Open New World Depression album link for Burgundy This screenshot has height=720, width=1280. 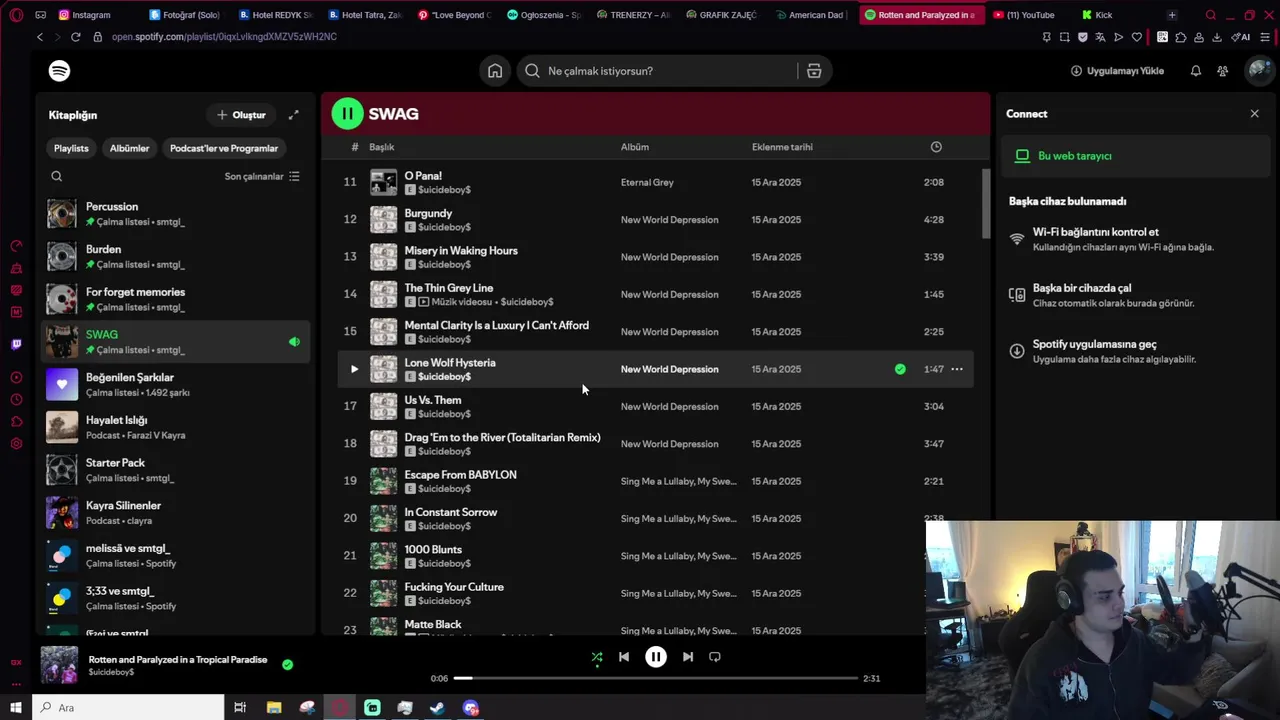670,220
